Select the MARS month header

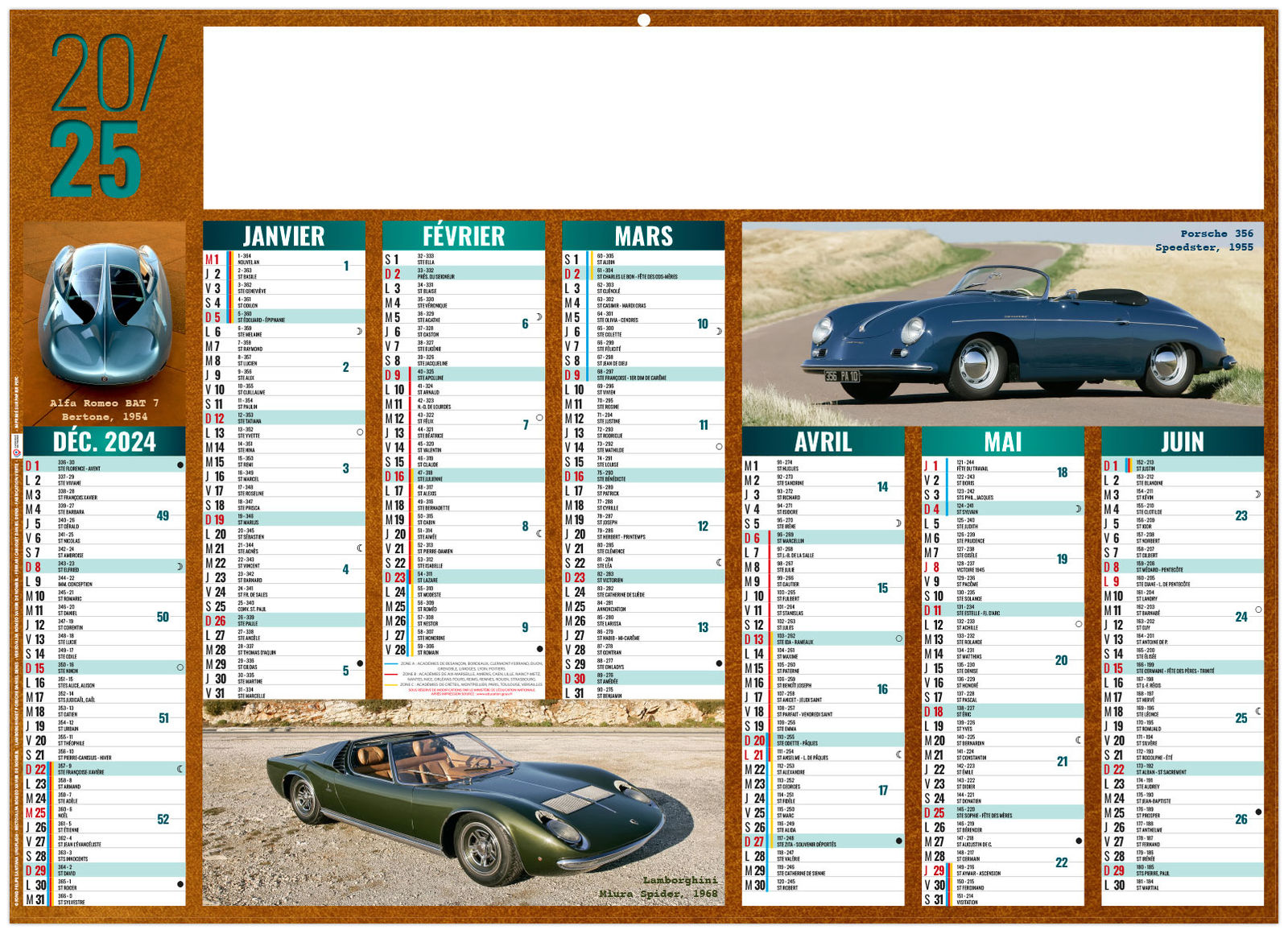click(x=643, y=236)
